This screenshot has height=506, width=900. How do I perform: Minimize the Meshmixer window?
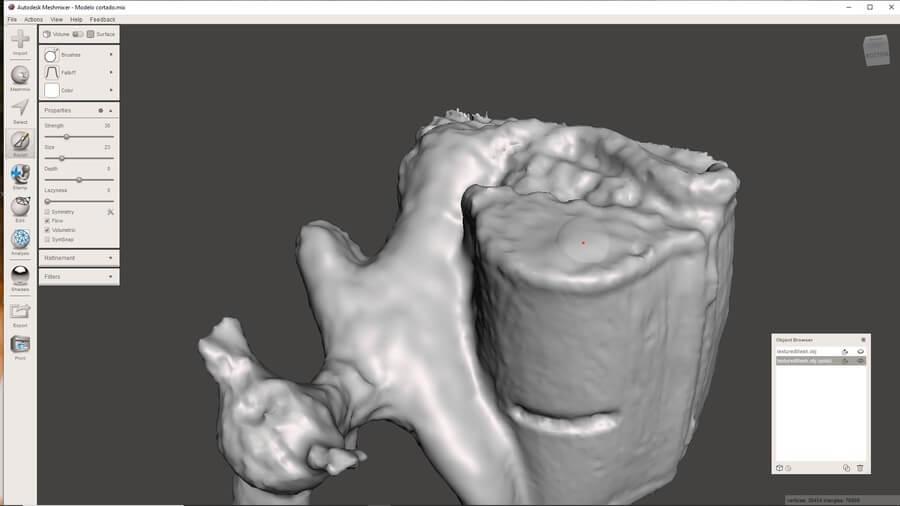coord(849,7)
